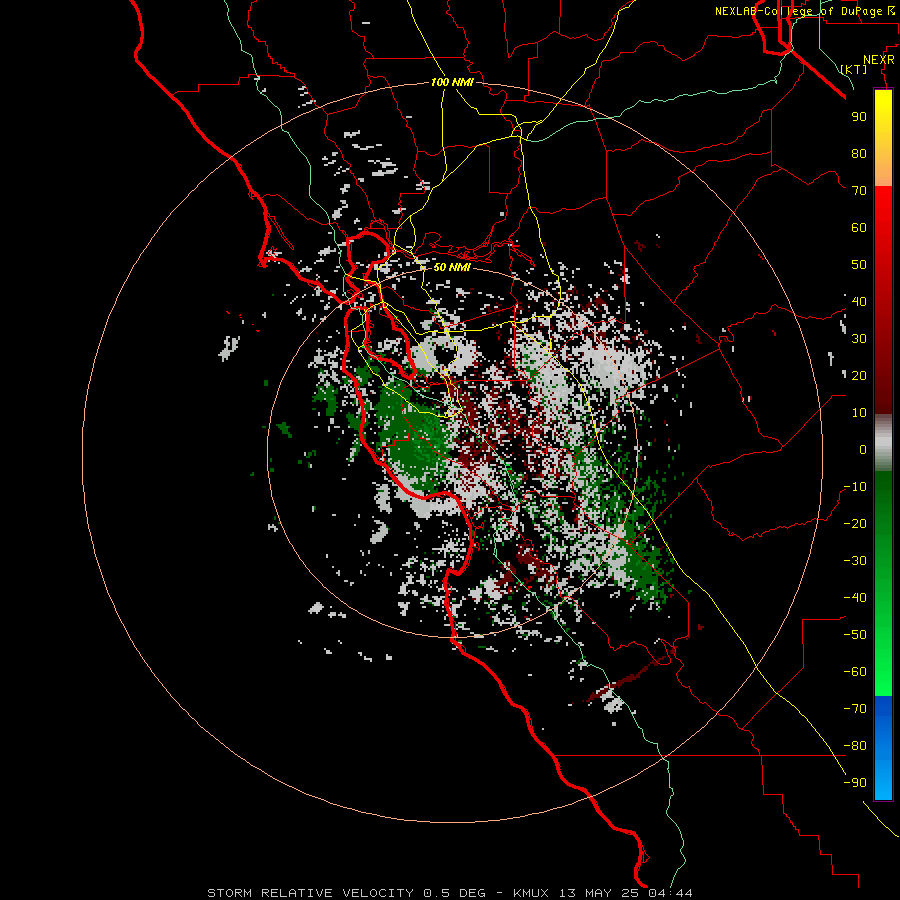Click the 100 NMI range ring label
The image size is (900, 900).
452,82
